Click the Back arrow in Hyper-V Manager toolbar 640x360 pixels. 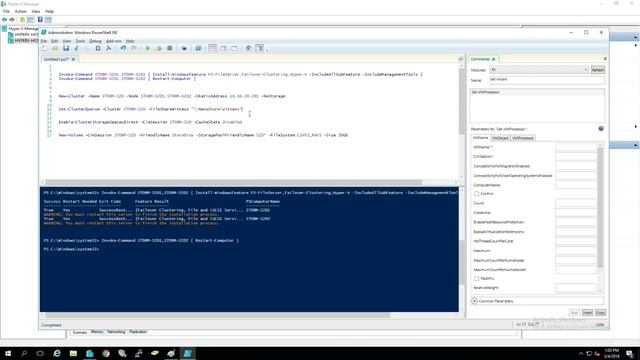pos(4,20)
